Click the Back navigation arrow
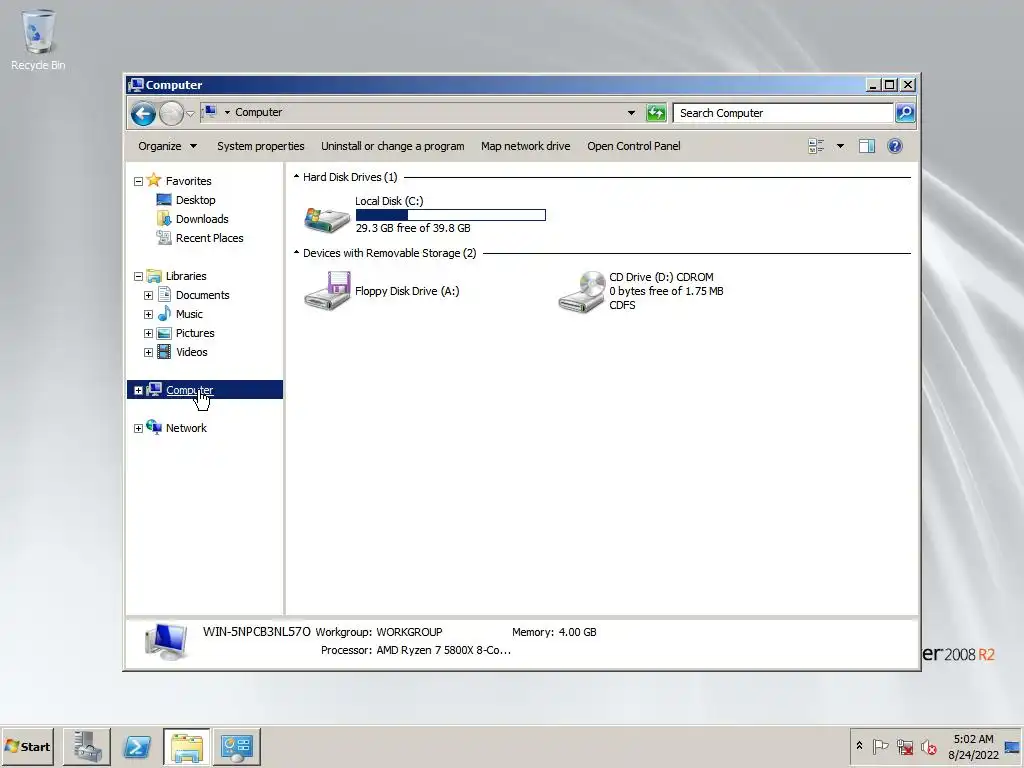 (x=143, y=114)
